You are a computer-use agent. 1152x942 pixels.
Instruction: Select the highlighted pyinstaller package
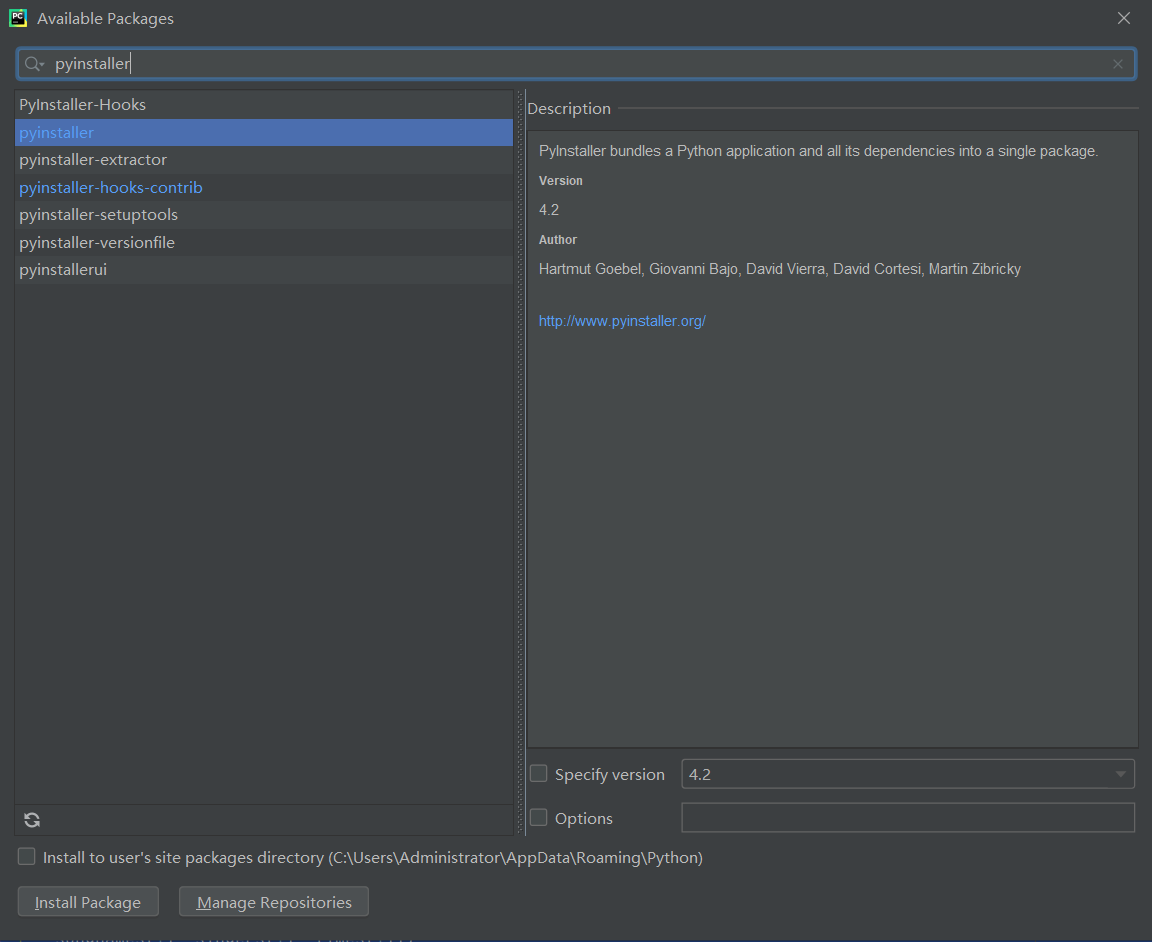tap(264, 133)
